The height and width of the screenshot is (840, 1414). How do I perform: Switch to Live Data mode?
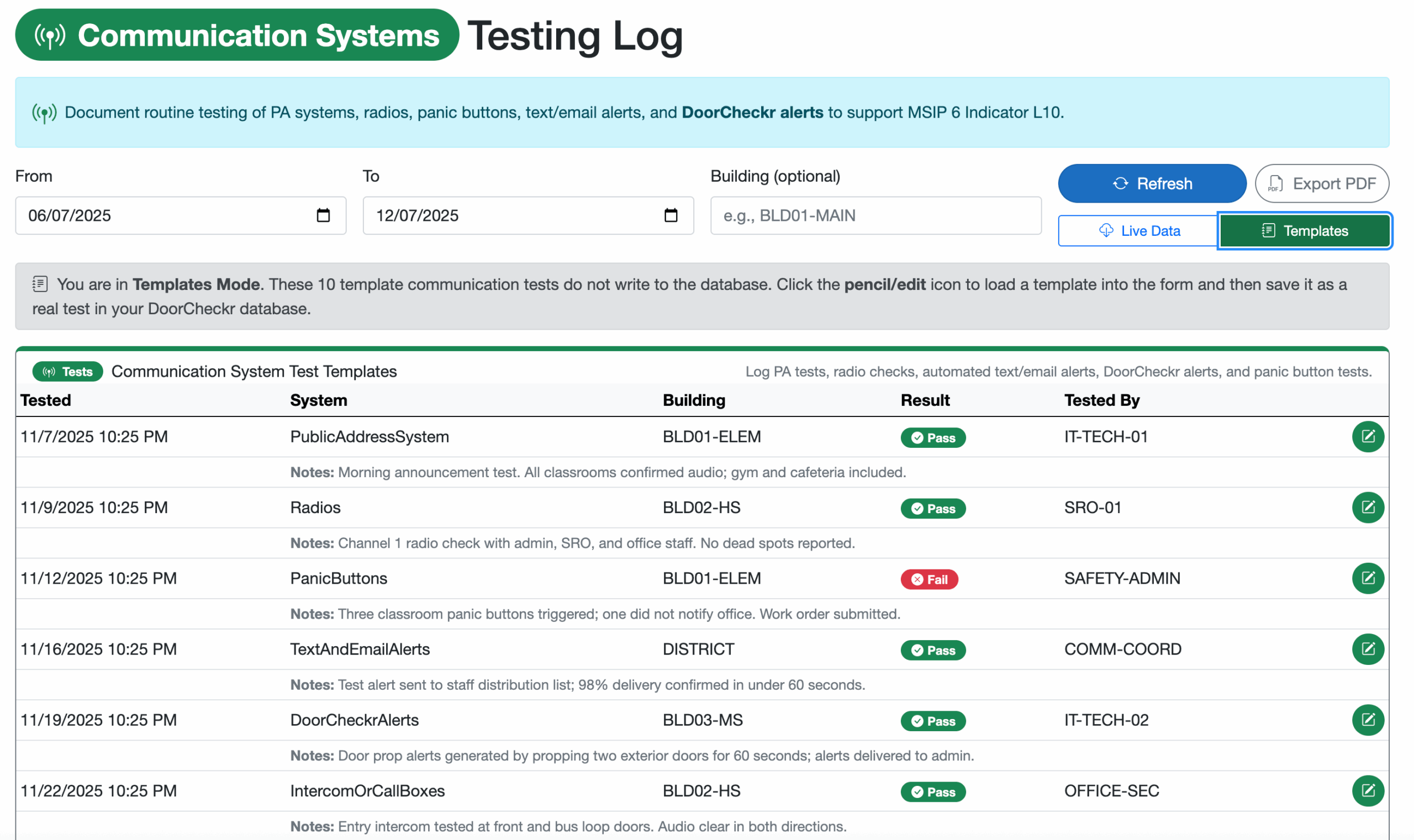[1138, 230]
